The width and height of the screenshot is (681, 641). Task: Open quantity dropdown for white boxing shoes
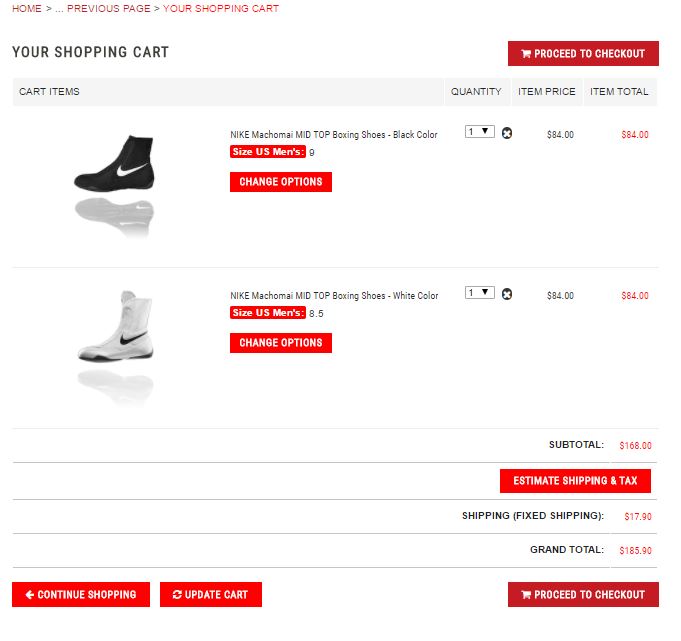coord(480,292)
